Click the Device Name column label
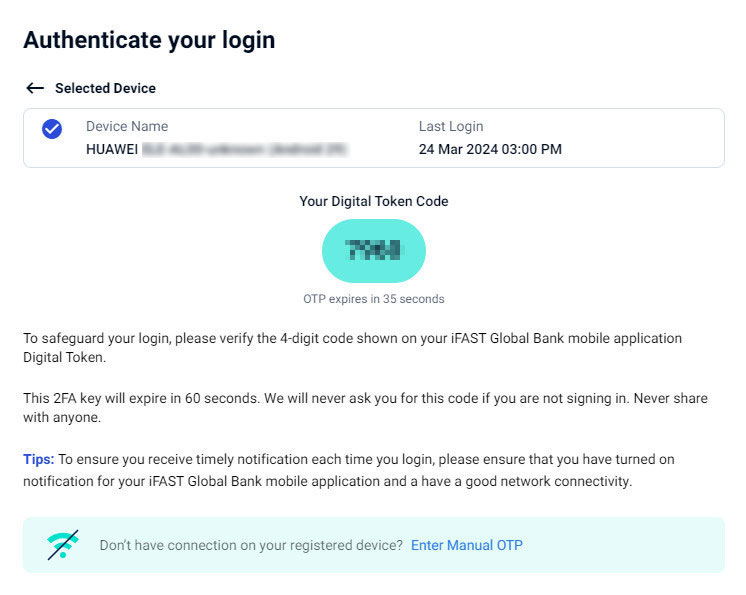 point(127,127)
